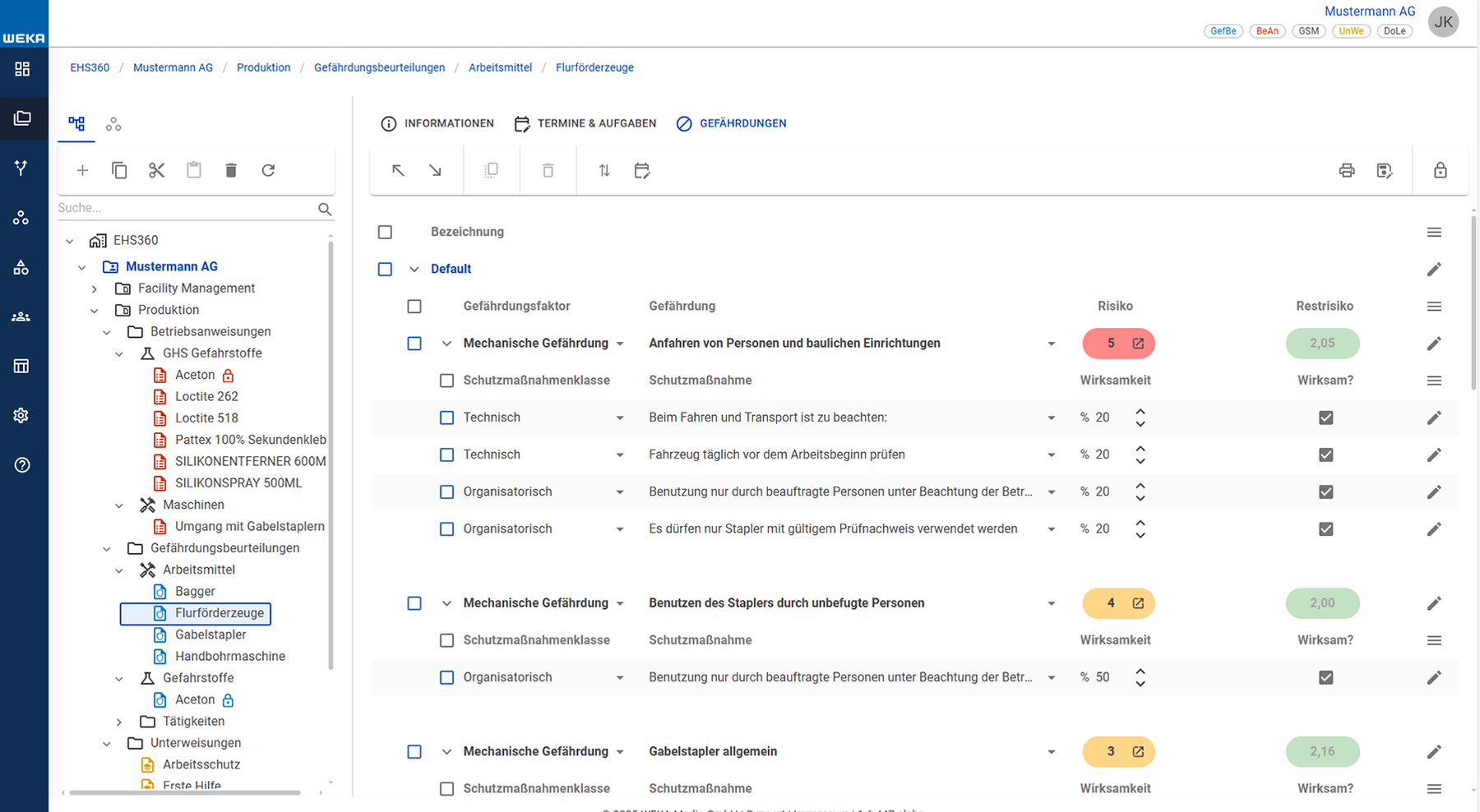Toggle Wirksam checkbox for Fahrzeug täglich prüfen
The image size is (1480, 812).
coord(1325,454)
